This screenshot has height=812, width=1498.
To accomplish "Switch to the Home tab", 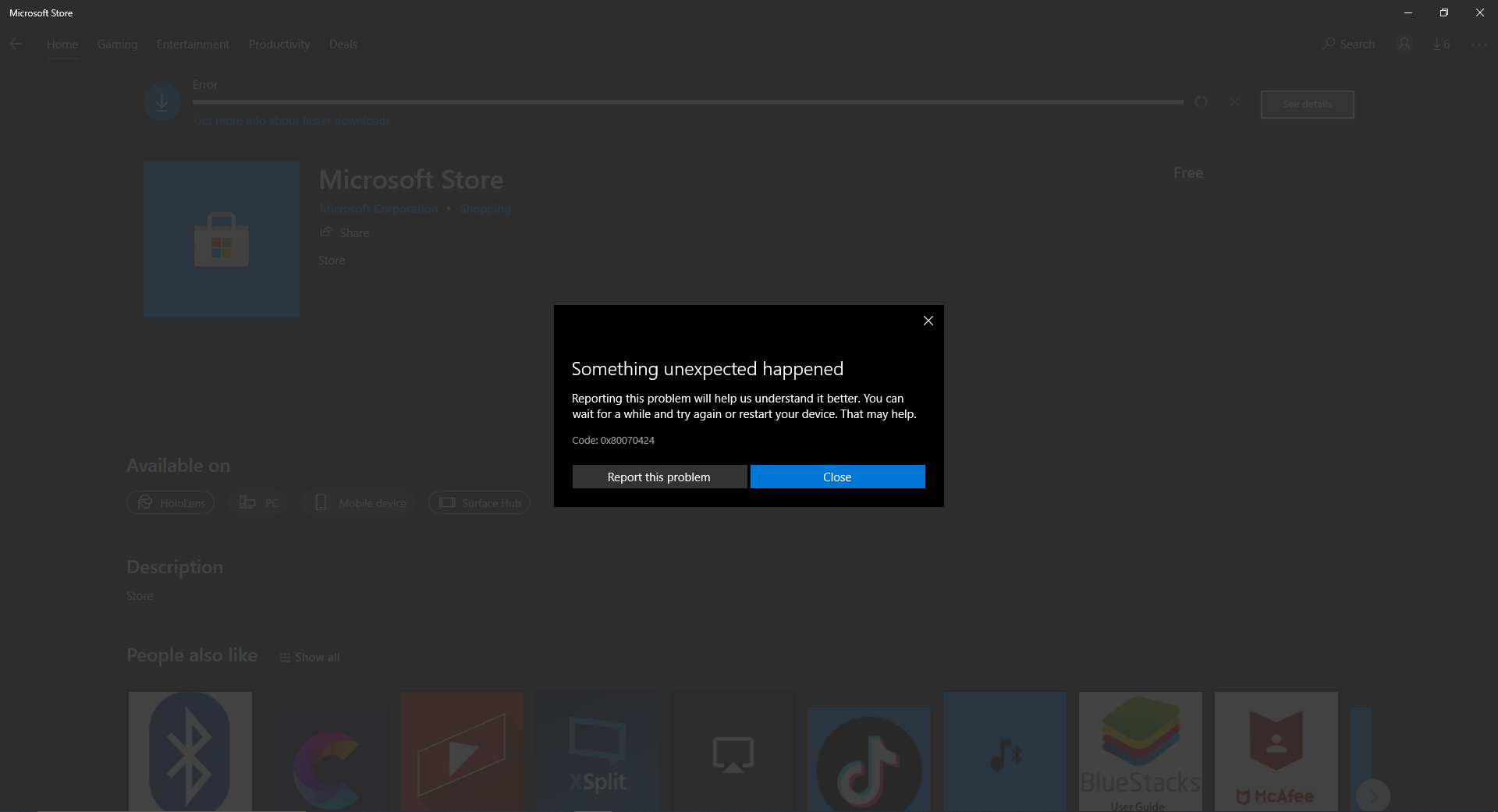I will tap(62, 44).
